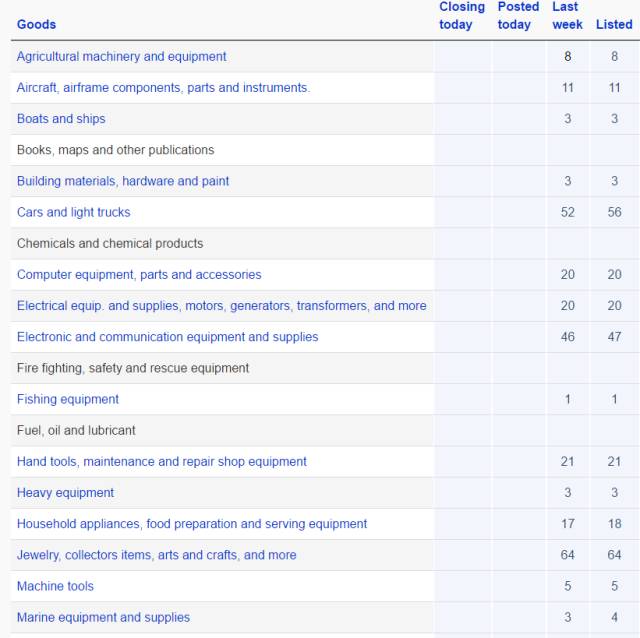The image size is (640, 638).
Task: Click Last week value 52 for Cars
Action: click(x=567, y=212)
